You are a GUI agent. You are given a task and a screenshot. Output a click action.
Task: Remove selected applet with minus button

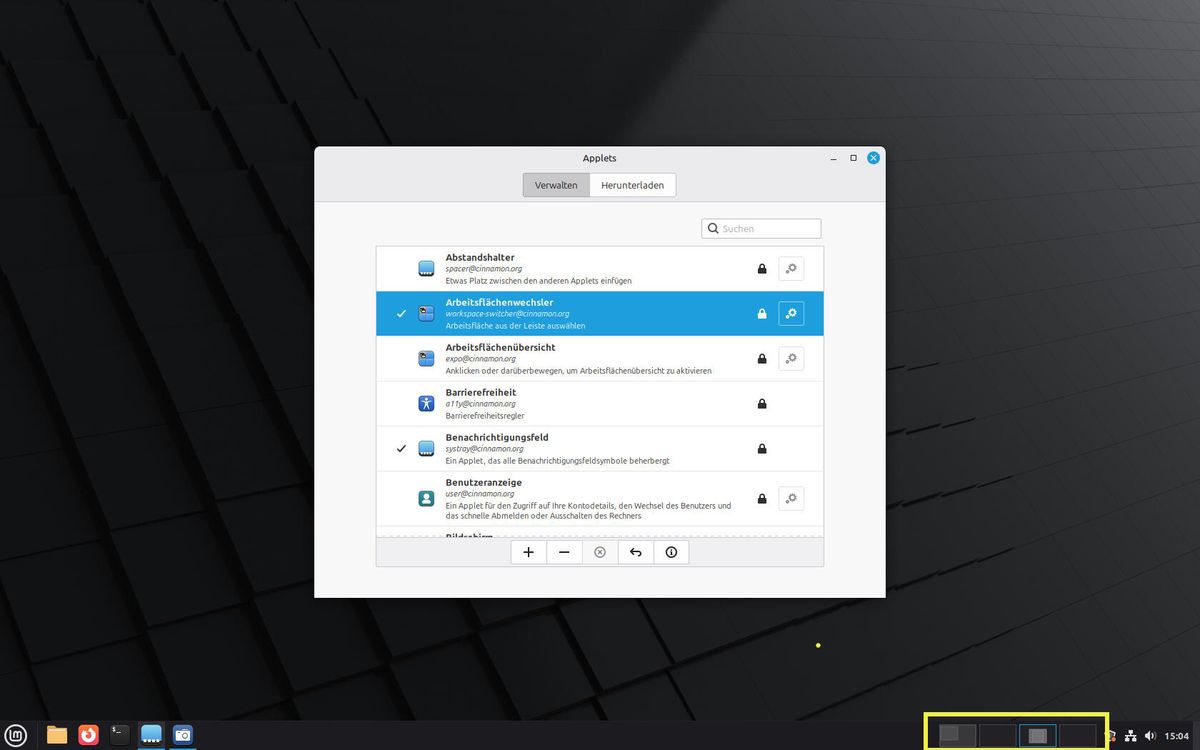[564, 552]
